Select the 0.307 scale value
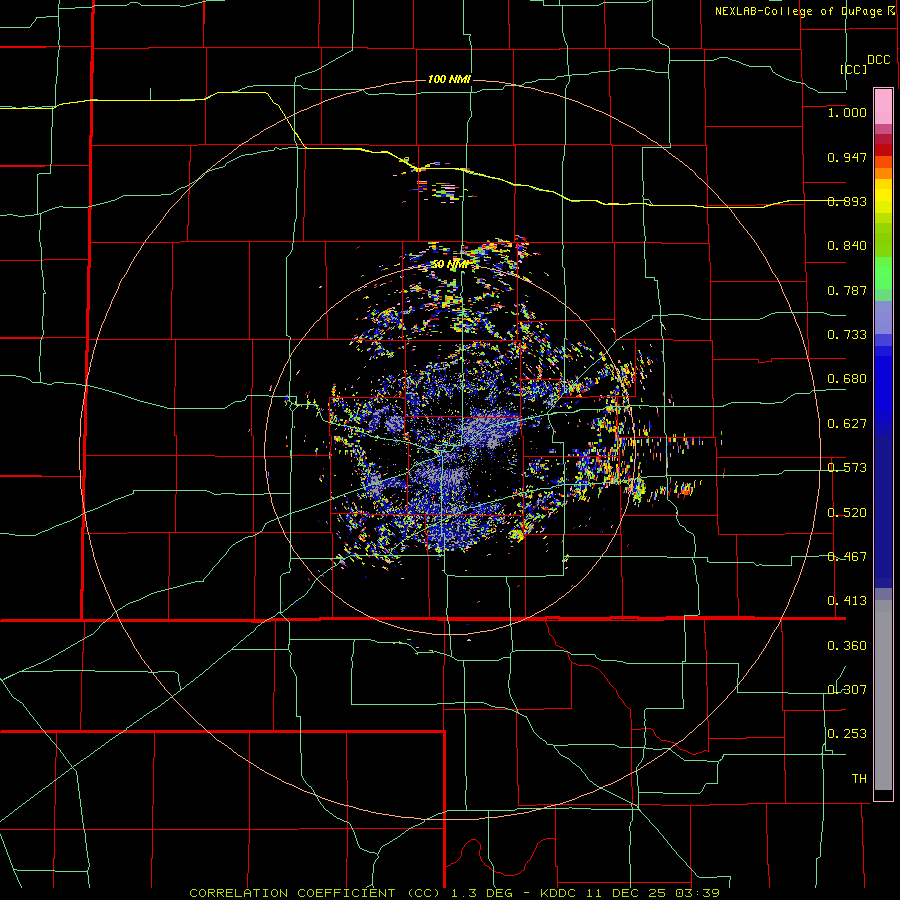 pyautogui.click(x=847, y=690)
